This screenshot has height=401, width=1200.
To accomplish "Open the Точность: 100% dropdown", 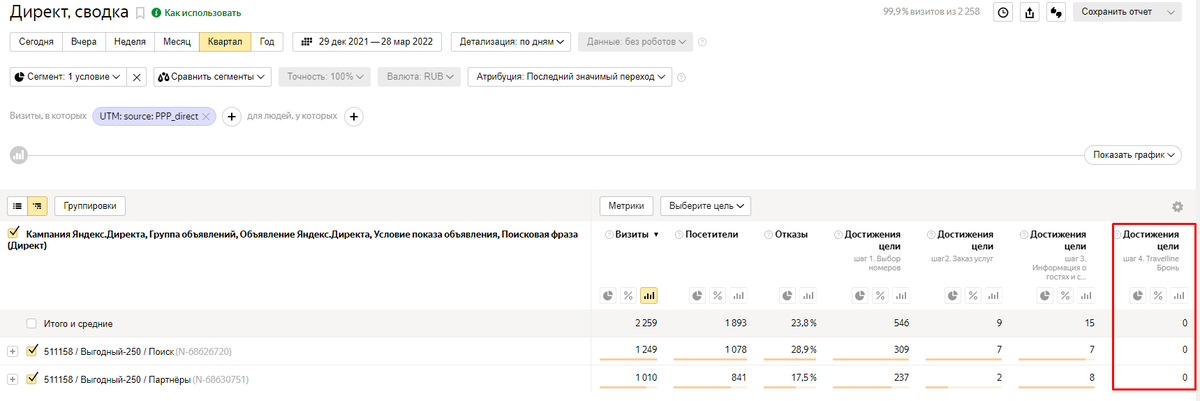I will click(325, 76).
